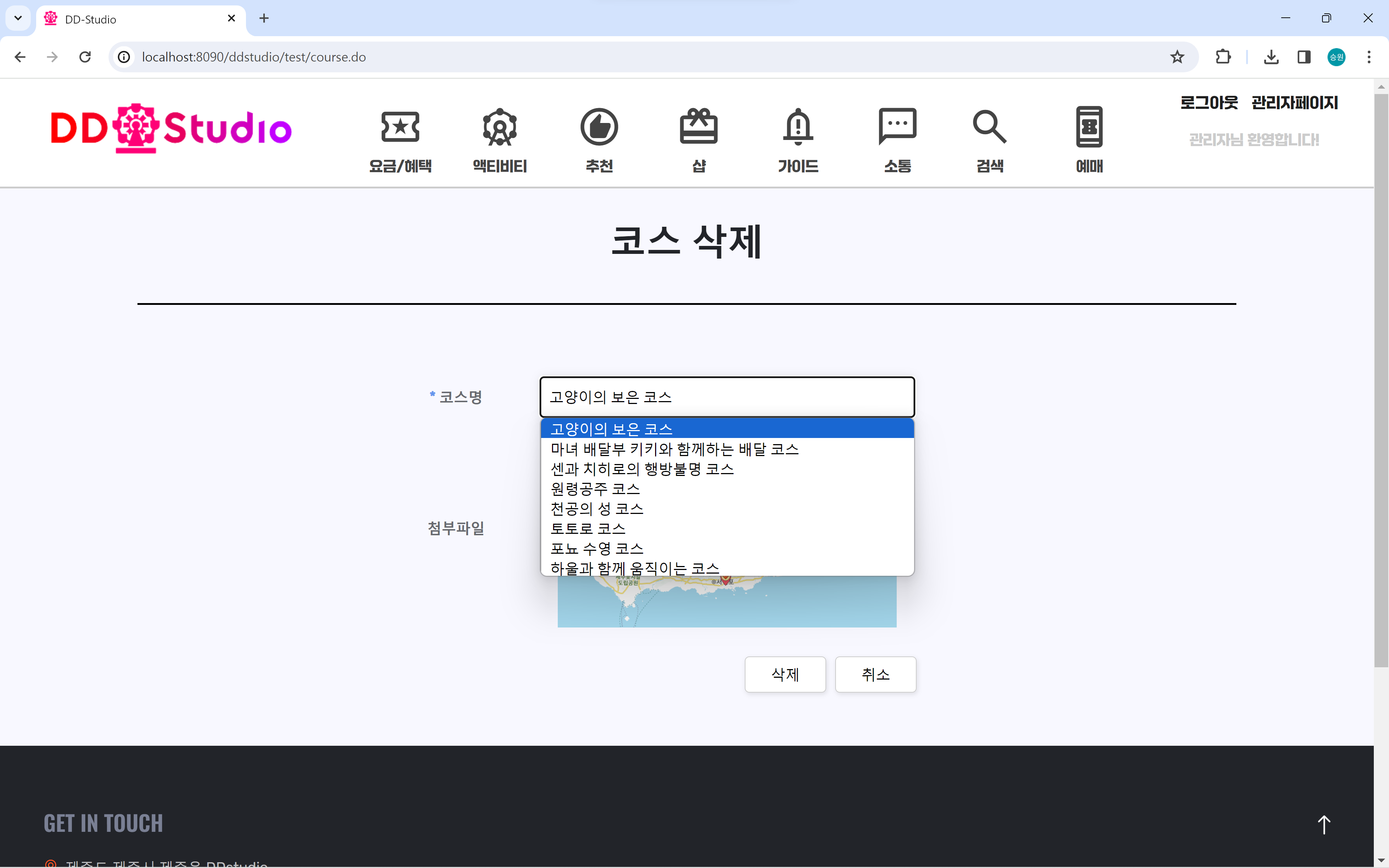Select 포뇨 수영 코스 option

[727, 548]
